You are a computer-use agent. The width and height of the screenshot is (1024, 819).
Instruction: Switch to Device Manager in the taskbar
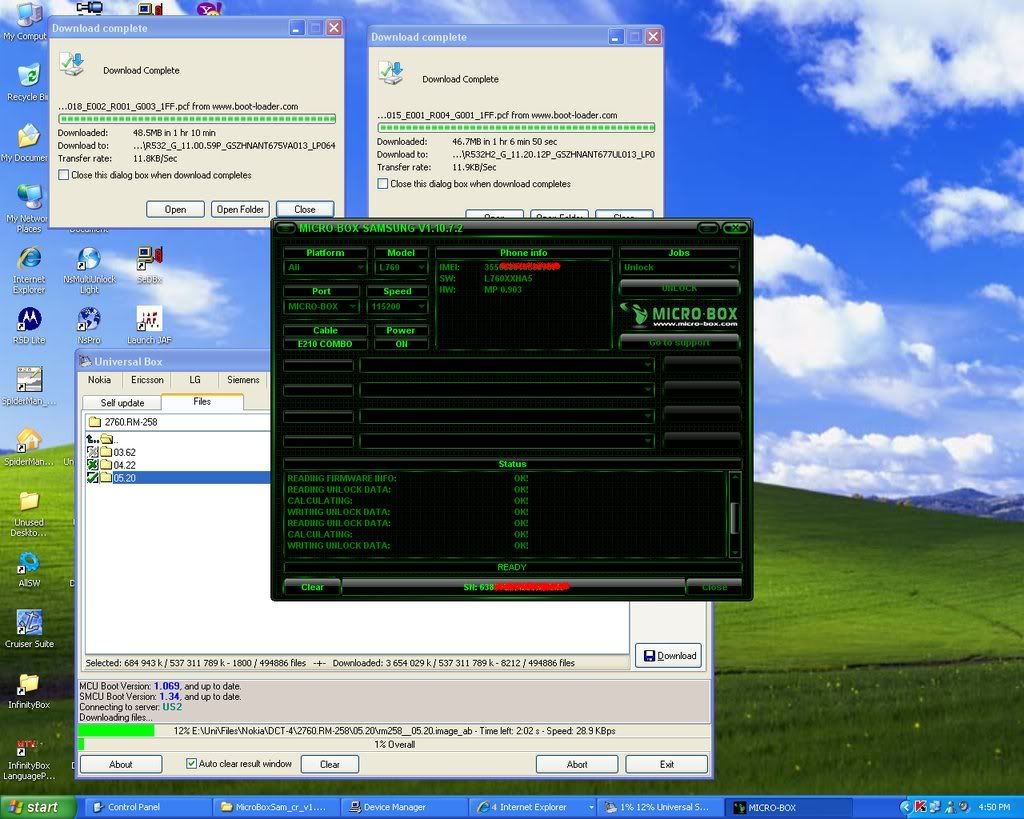coord(405,807)
